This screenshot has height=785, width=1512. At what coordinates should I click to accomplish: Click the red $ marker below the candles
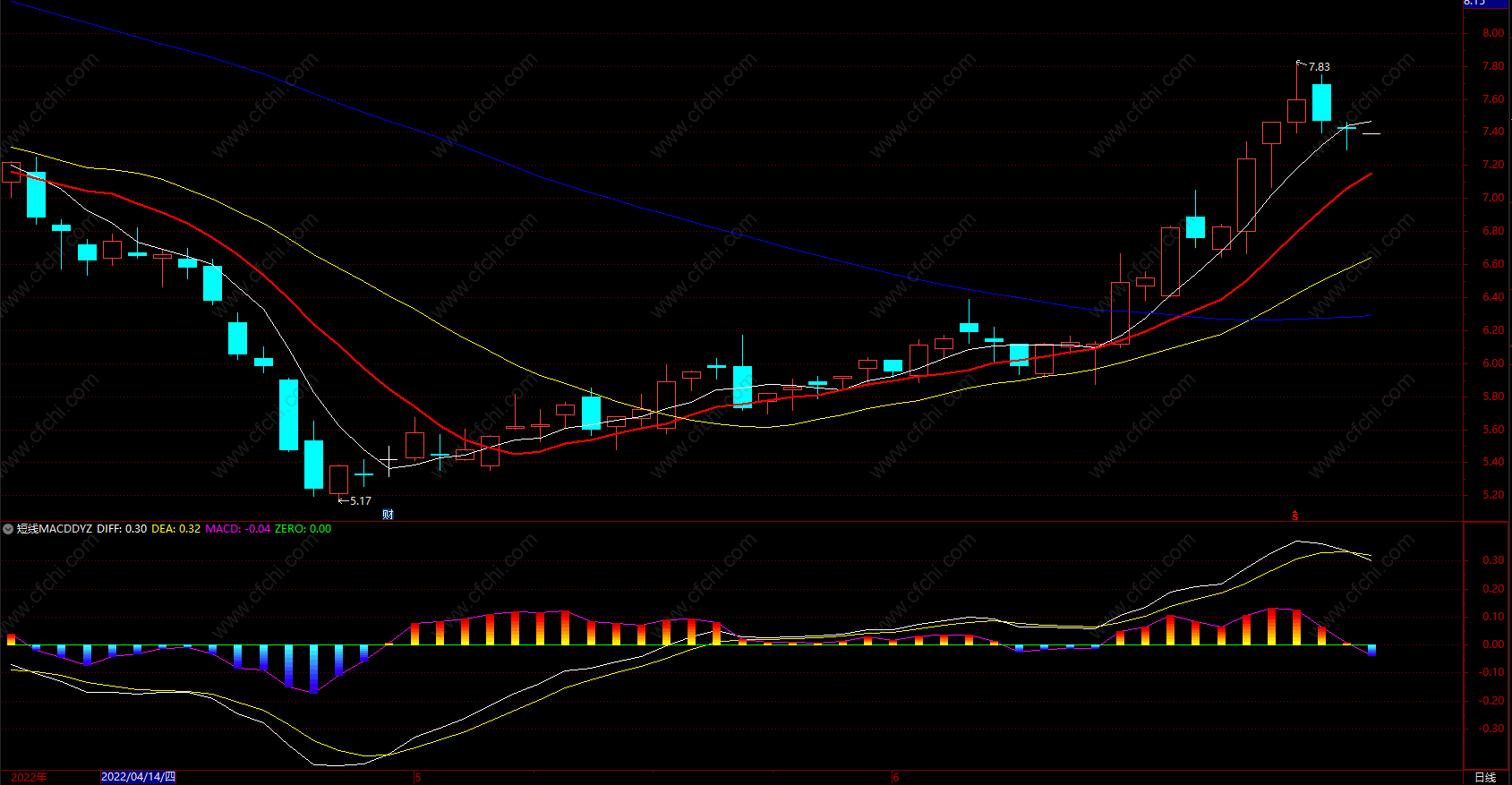pyautogui.click(x=1294, y=516)
